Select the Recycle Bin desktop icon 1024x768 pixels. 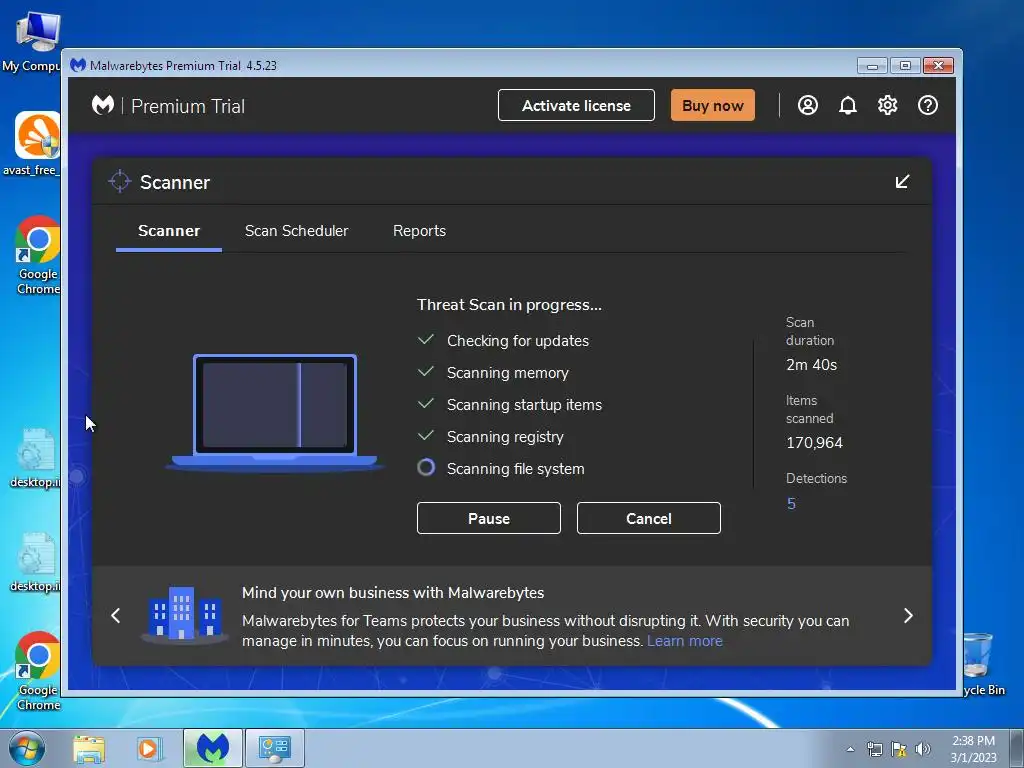(982, 664)
